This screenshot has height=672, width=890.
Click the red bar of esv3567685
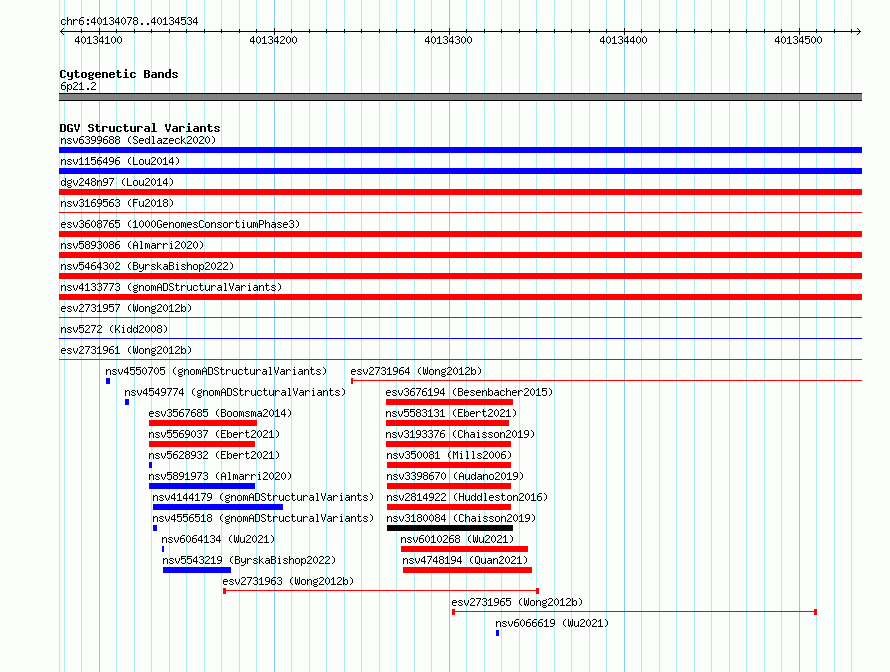pos(203,423)
